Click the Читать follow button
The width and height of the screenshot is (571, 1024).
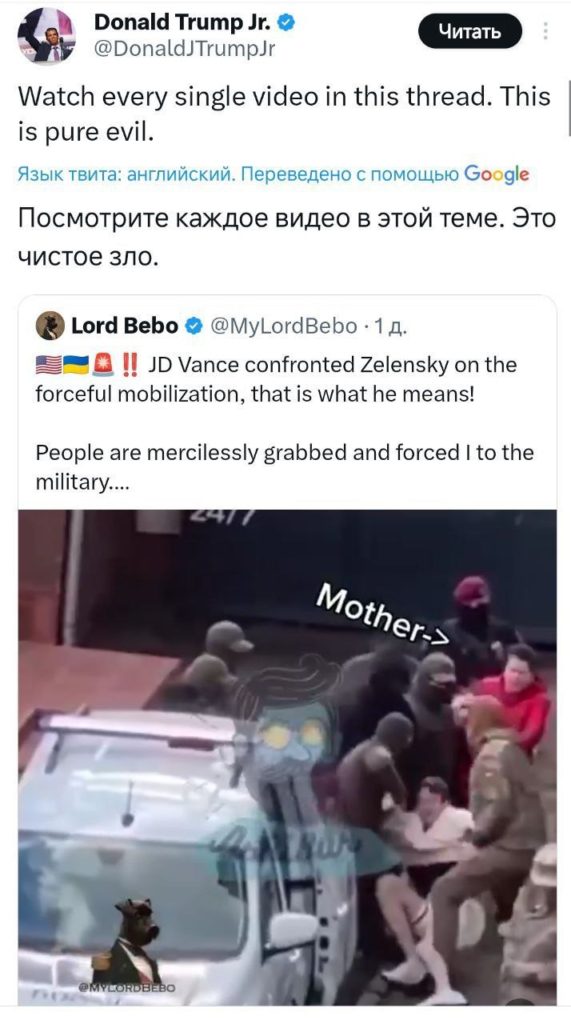470,31
